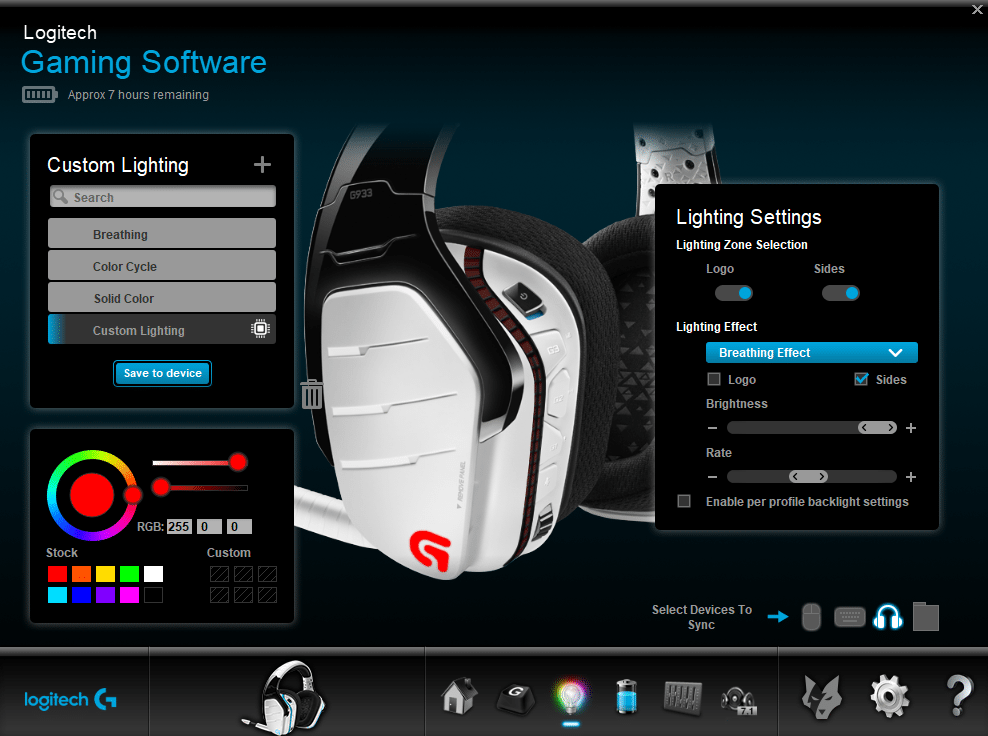
Task: Click the green RGB value field
Action: coord(209,526)
